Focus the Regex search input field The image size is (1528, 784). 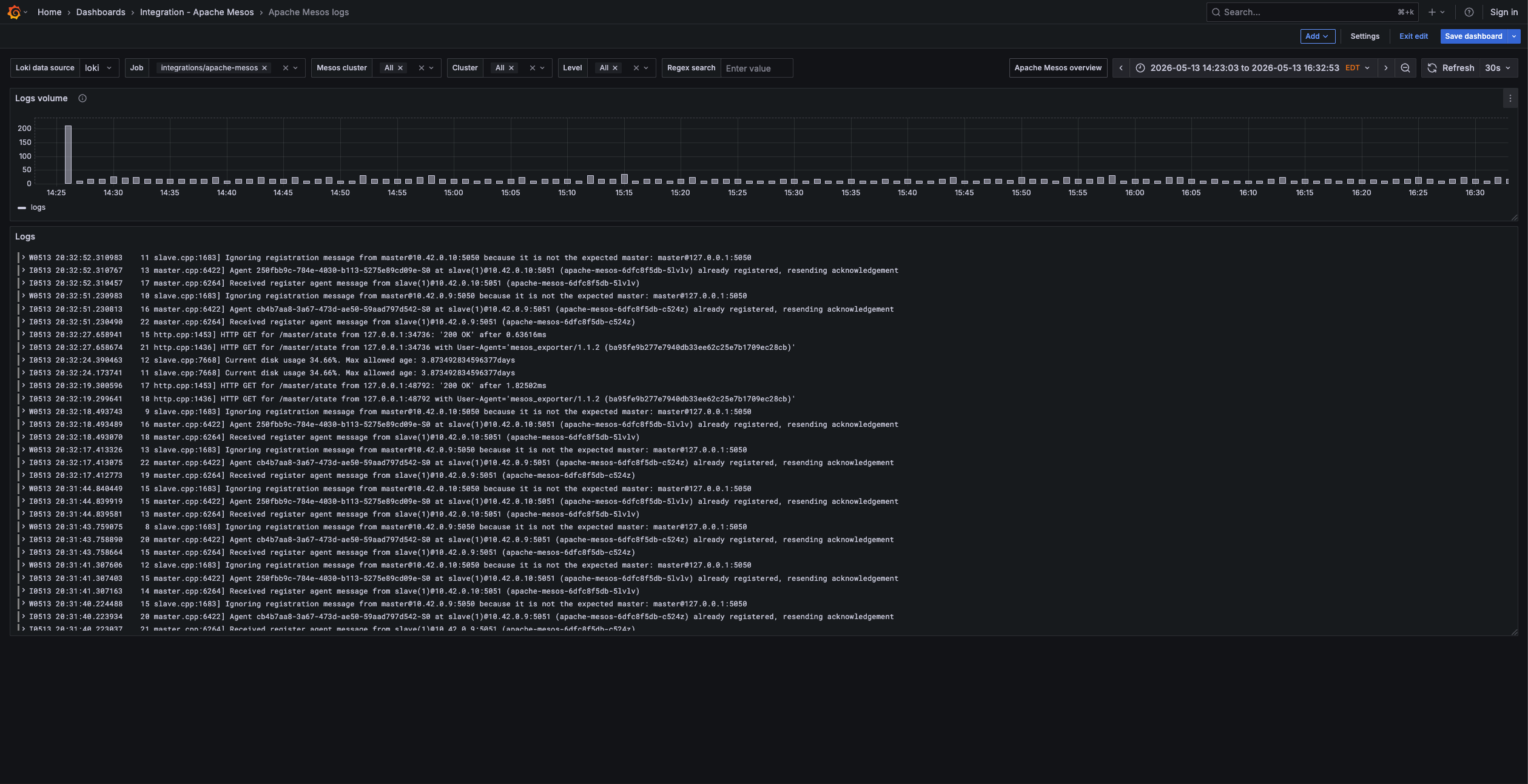click(756, 68)
